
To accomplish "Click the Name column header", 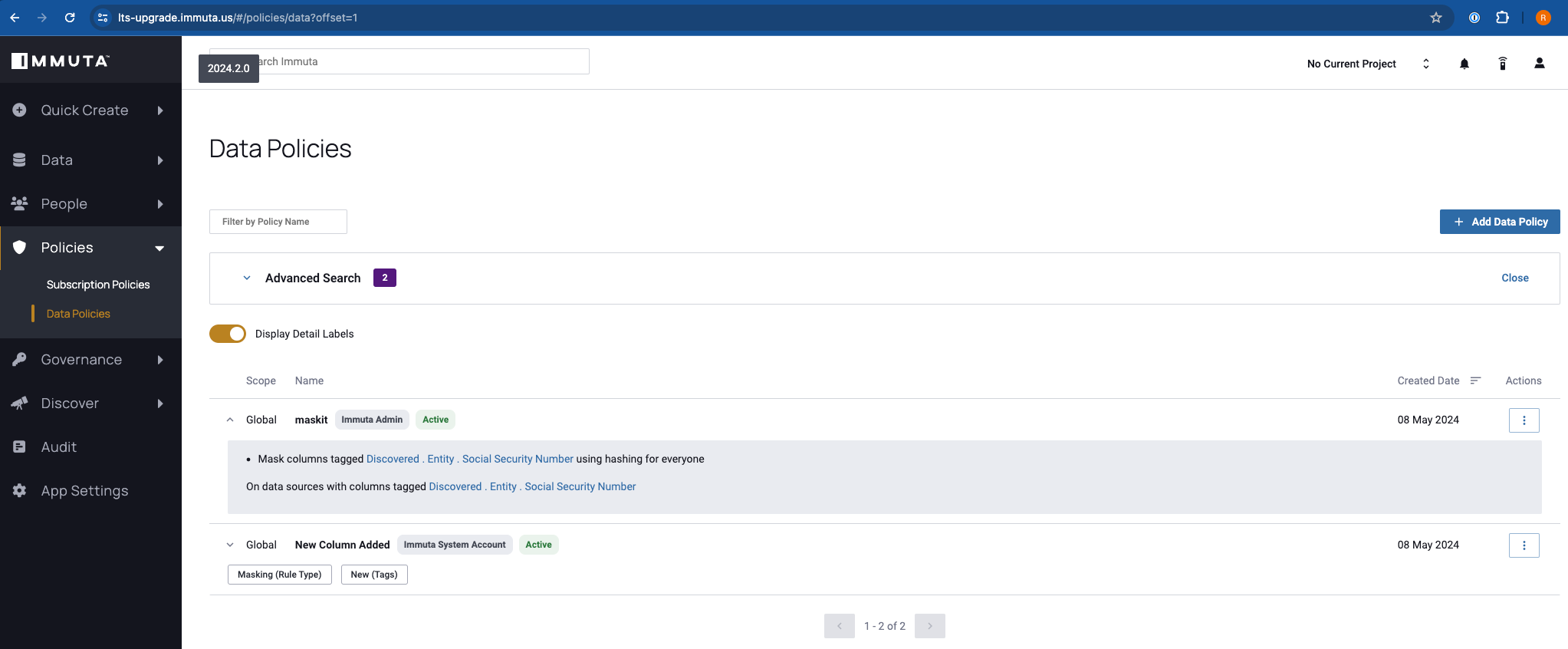I will coord(309,381).
